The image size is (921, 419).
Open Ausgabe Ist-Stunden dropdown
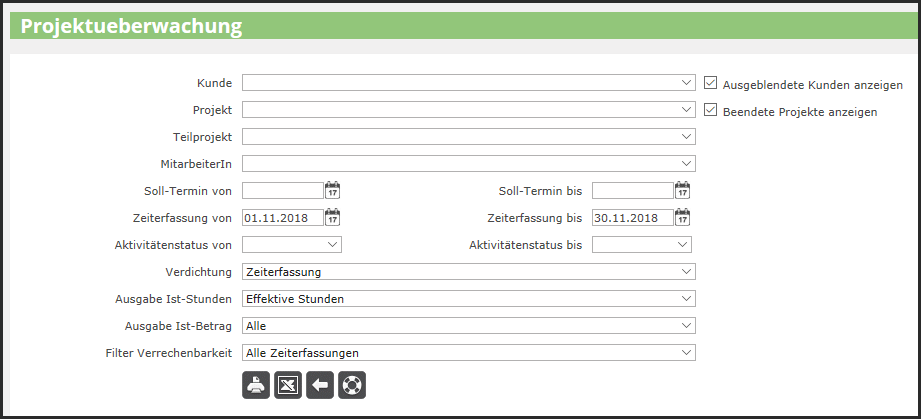pyautogui.click(x=469, y=299)
